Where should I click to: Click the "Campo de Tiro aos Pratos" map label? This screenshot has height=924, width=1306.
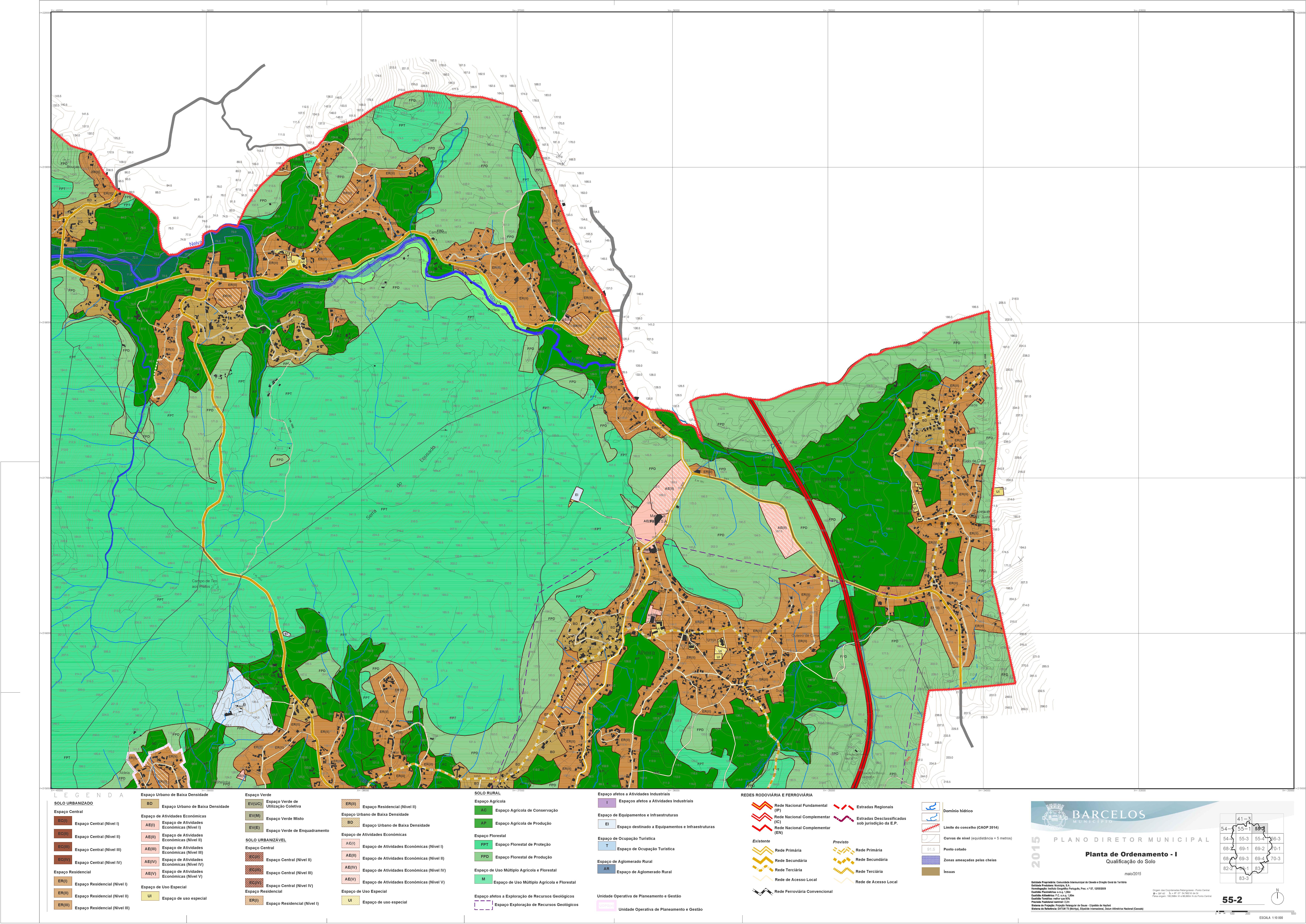click(x=205, y=584)
